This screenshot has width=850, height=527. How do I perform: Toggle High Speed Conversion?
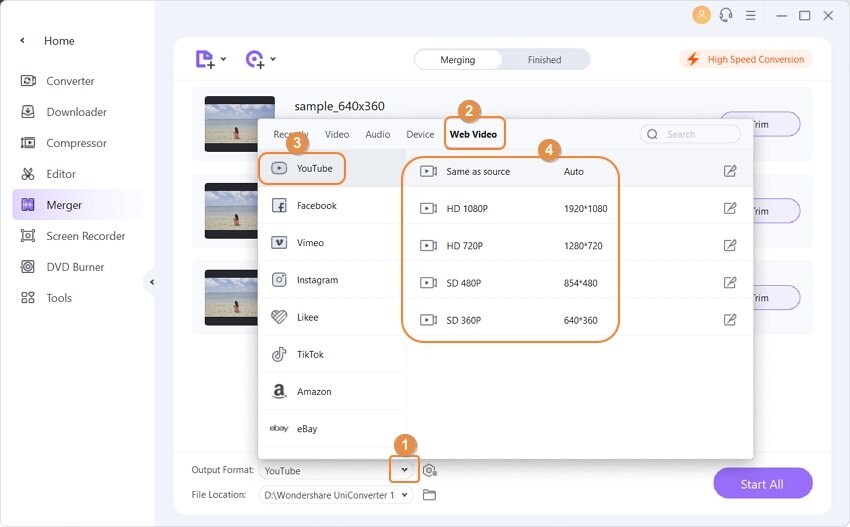(x=745, y=59)
